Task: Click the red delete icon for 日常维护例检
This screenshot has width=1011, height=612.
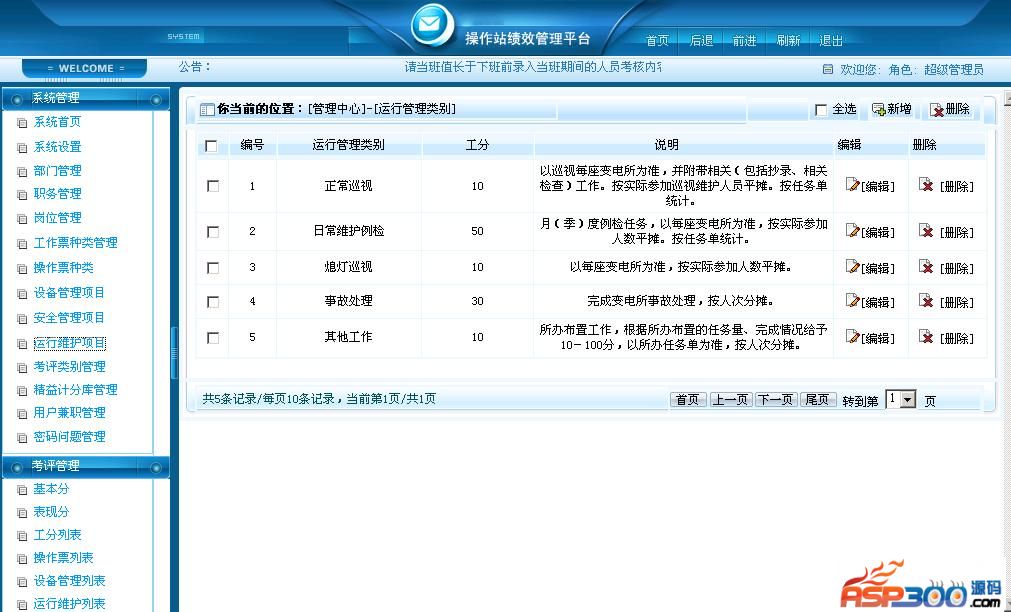Action: pyautogui.click(x=927, y=231)
